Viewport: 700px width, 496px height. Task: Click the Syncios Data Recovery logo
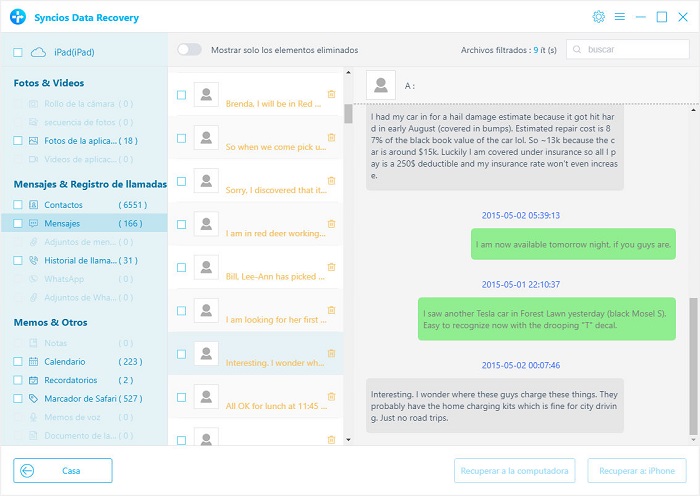(18, 17)
